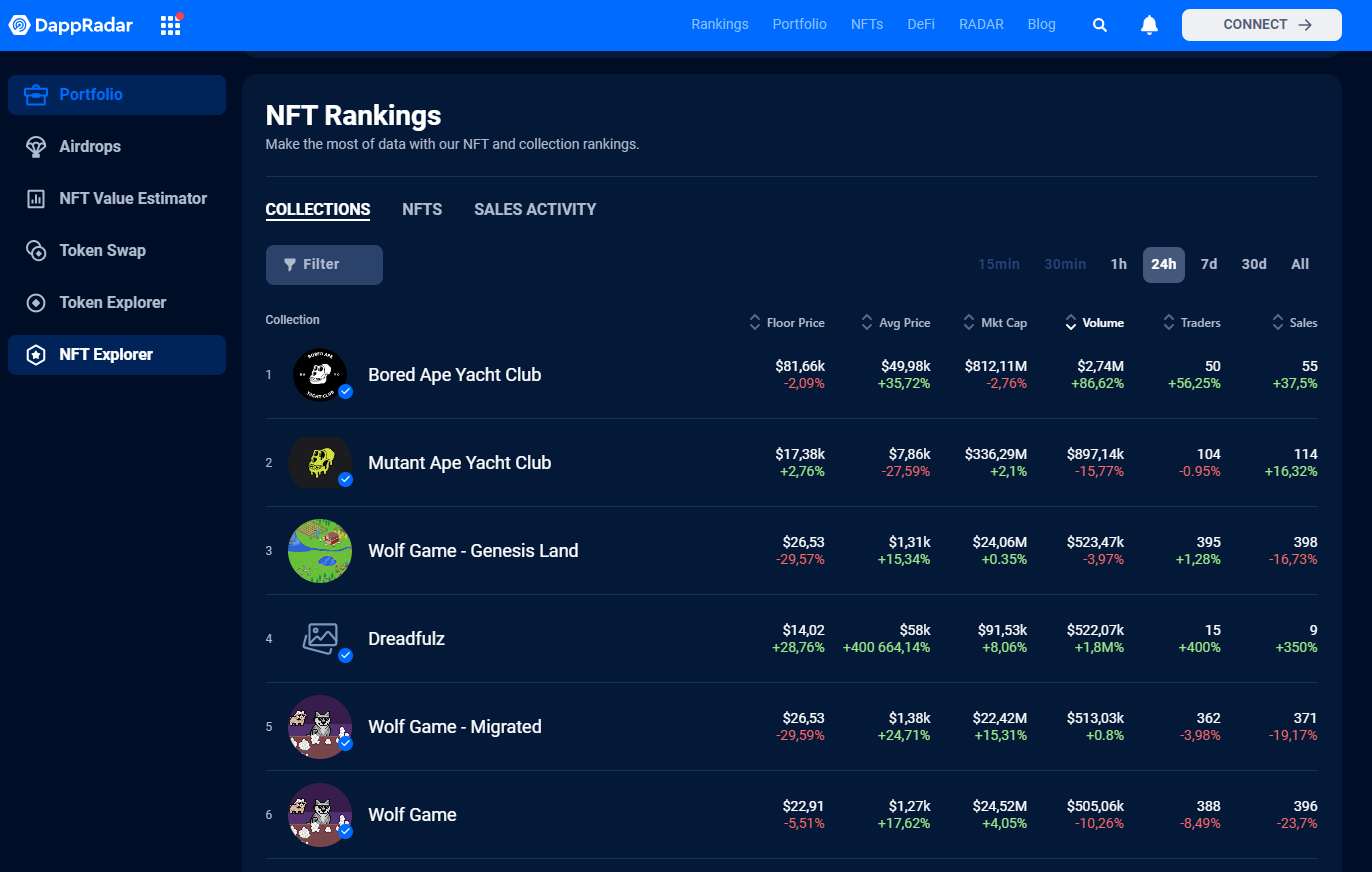This screenshot has width=1372, height=872.
Task: Select the 15min time range
Action: pos(999,265)
